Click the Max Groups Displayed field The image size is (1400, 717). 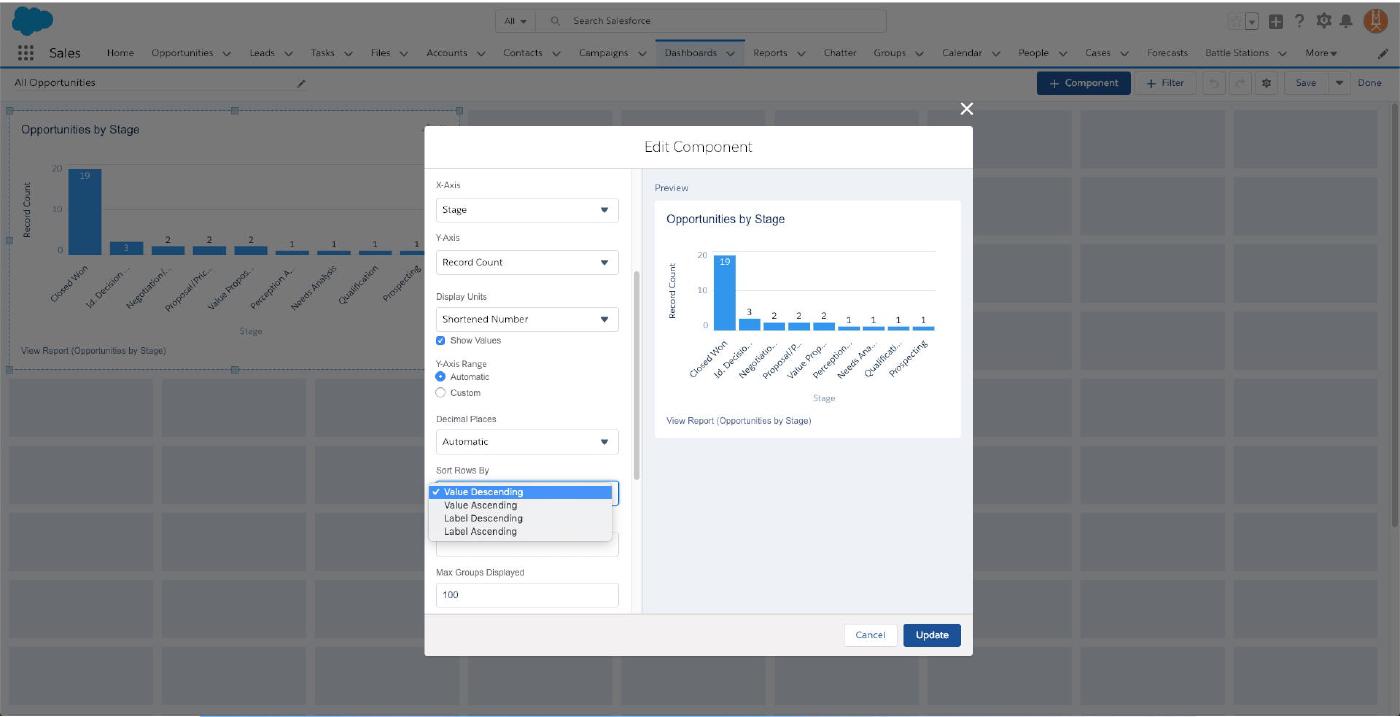click(x=527, y=595)
